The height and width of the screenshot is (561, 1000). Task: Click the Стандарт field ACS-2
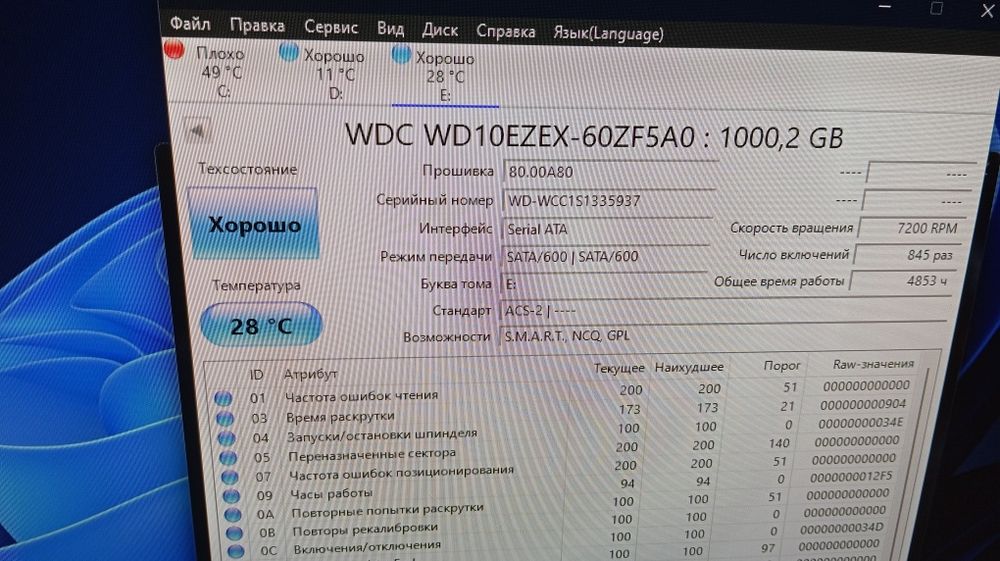point(724,311)
